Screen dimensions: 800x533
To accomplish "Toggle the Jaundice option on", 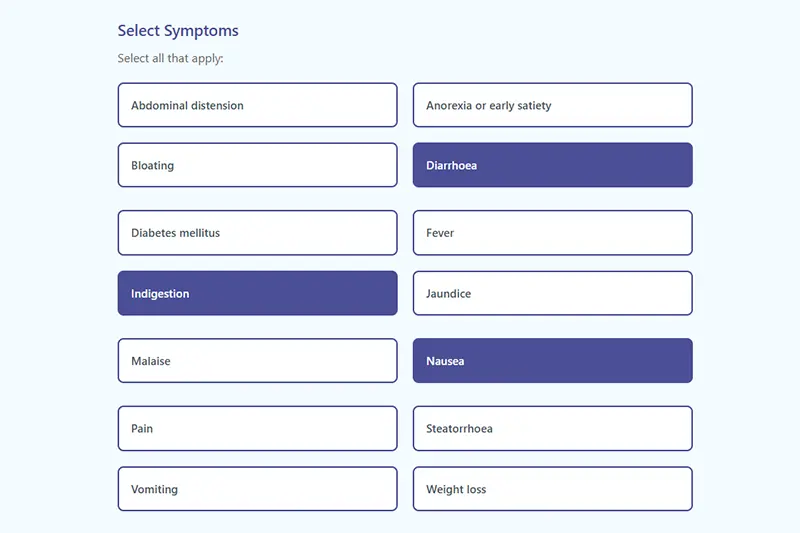I will (552, 294).
